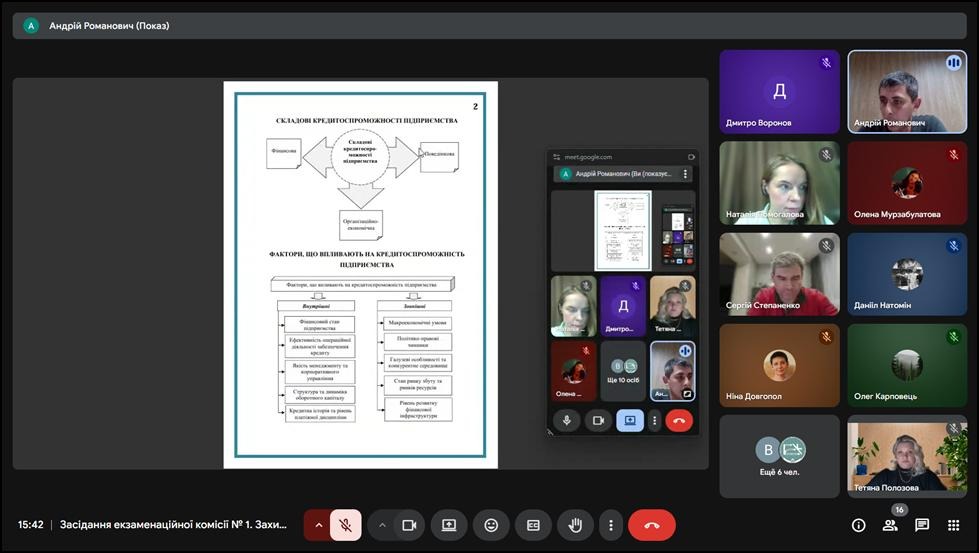Click the meeting title 'Засідання екзаменаційної комісії'
Screen dimensions: 979x553
pyautogui.click(x=173, y=525)
